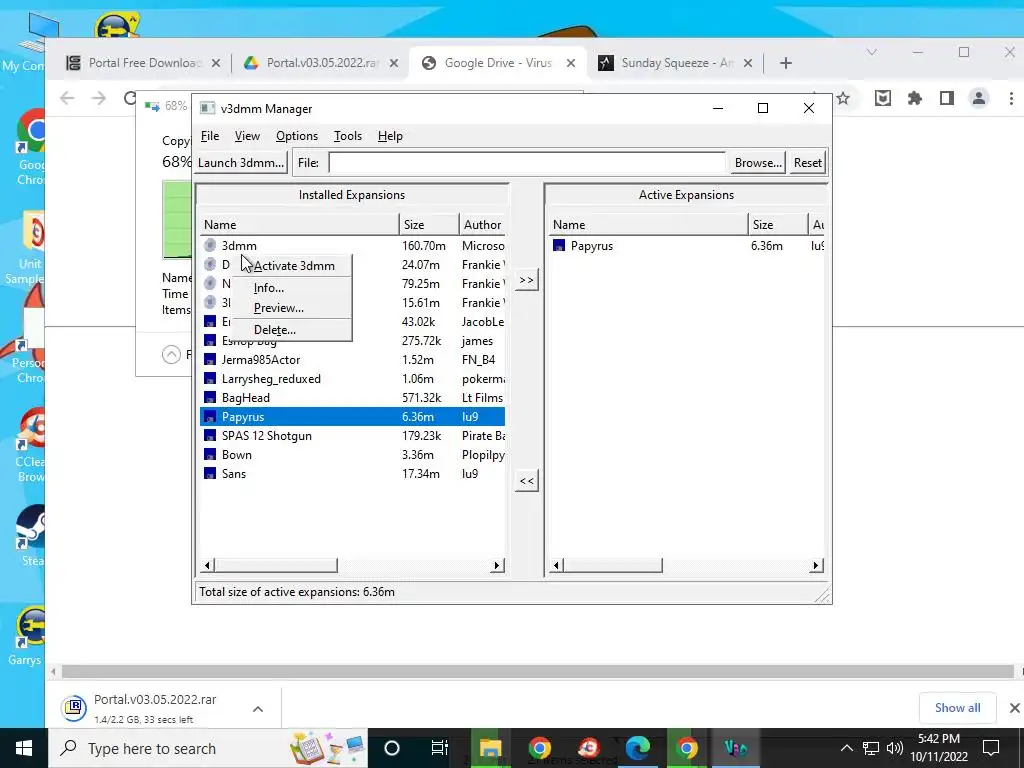Image resolution: width=1024 pixels, height=768 pixels.
Task: Close the Google Drive - Virus tab
Action: coord(571,63)
